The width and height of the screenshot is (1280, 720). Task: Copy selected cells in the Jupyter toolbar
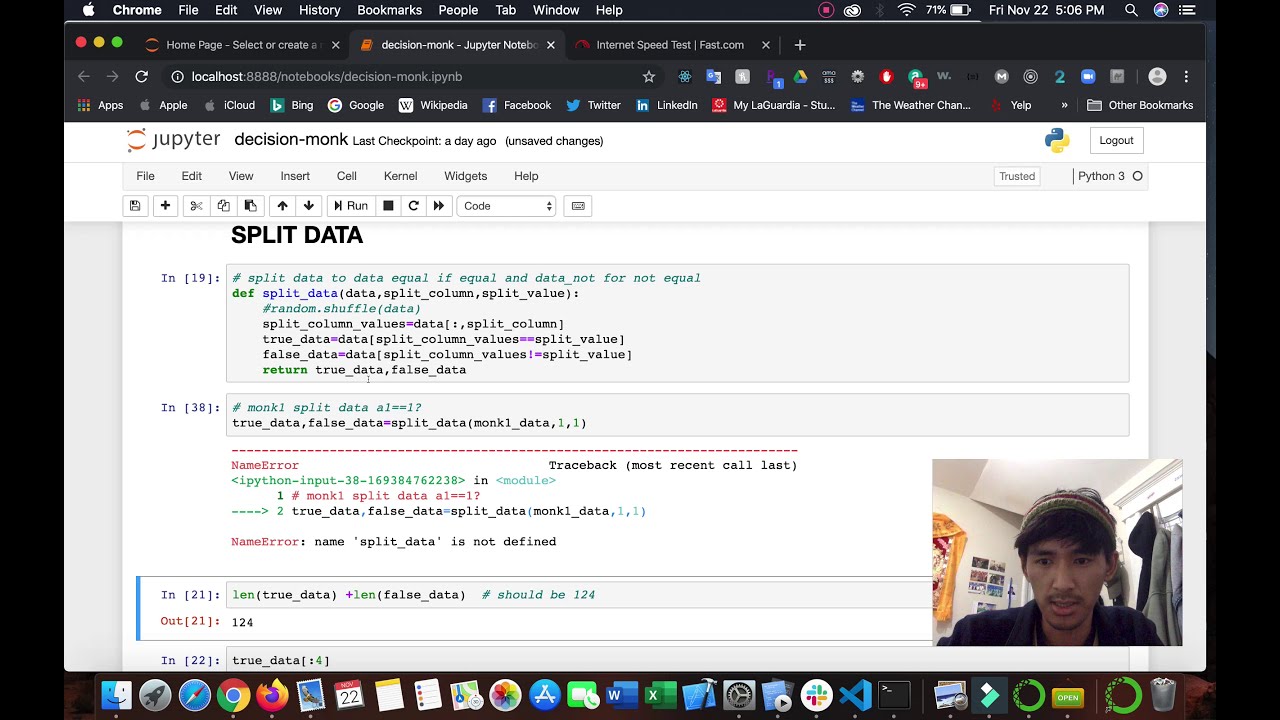[223, 206]
